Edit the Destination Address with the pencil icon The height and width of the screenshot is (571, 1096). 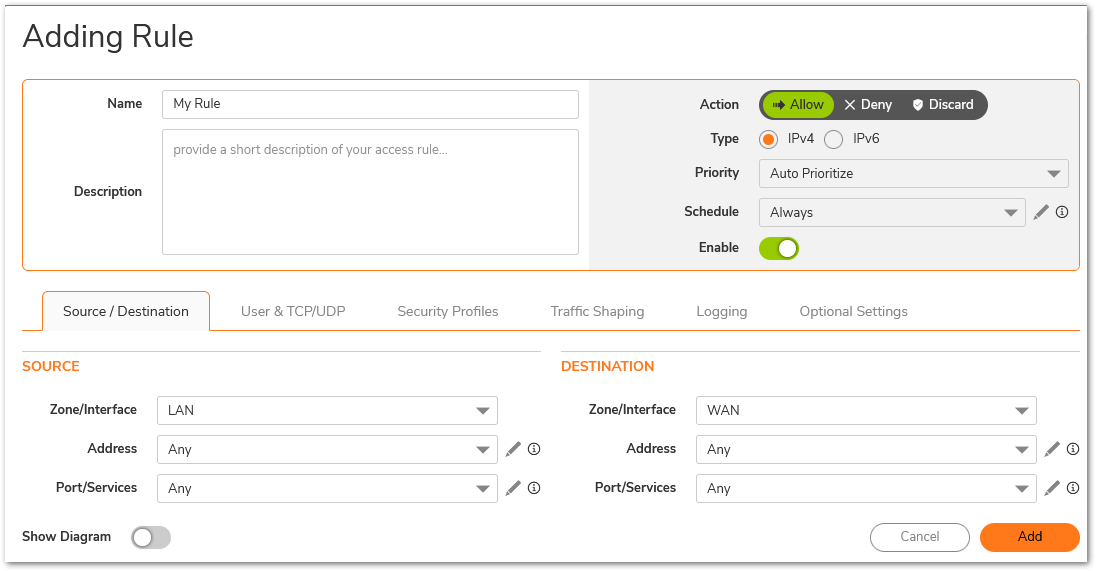(1052, 449)
